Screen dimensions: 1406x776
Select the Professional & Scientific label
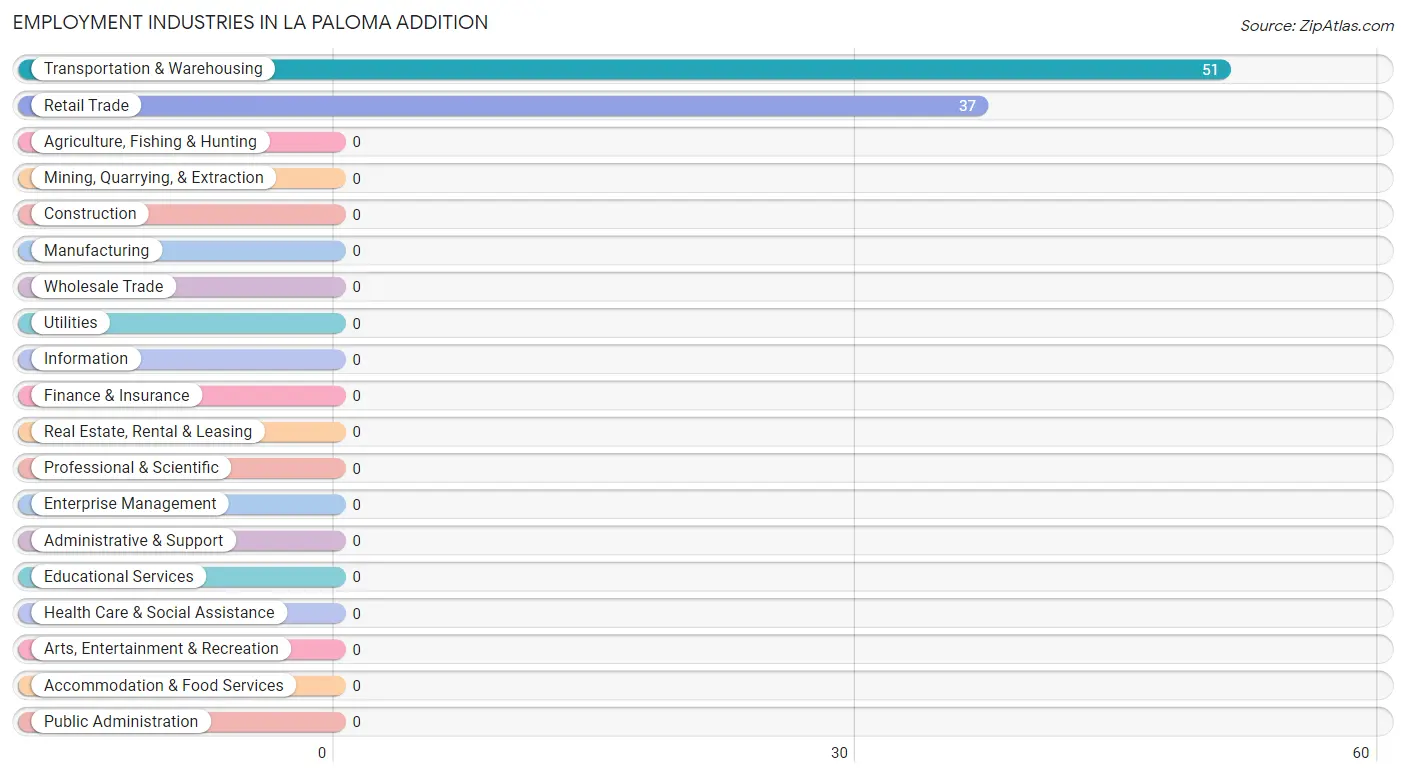tap(131, 468)
